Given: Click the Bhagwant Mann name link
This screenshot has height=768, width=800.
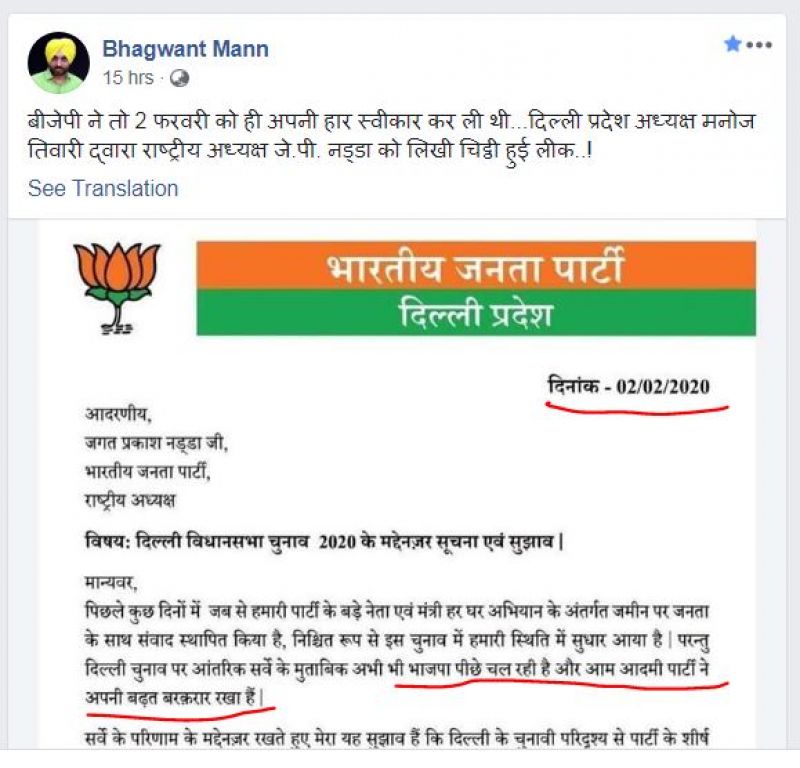Looking at the screenshot, I should coord(186,49).
